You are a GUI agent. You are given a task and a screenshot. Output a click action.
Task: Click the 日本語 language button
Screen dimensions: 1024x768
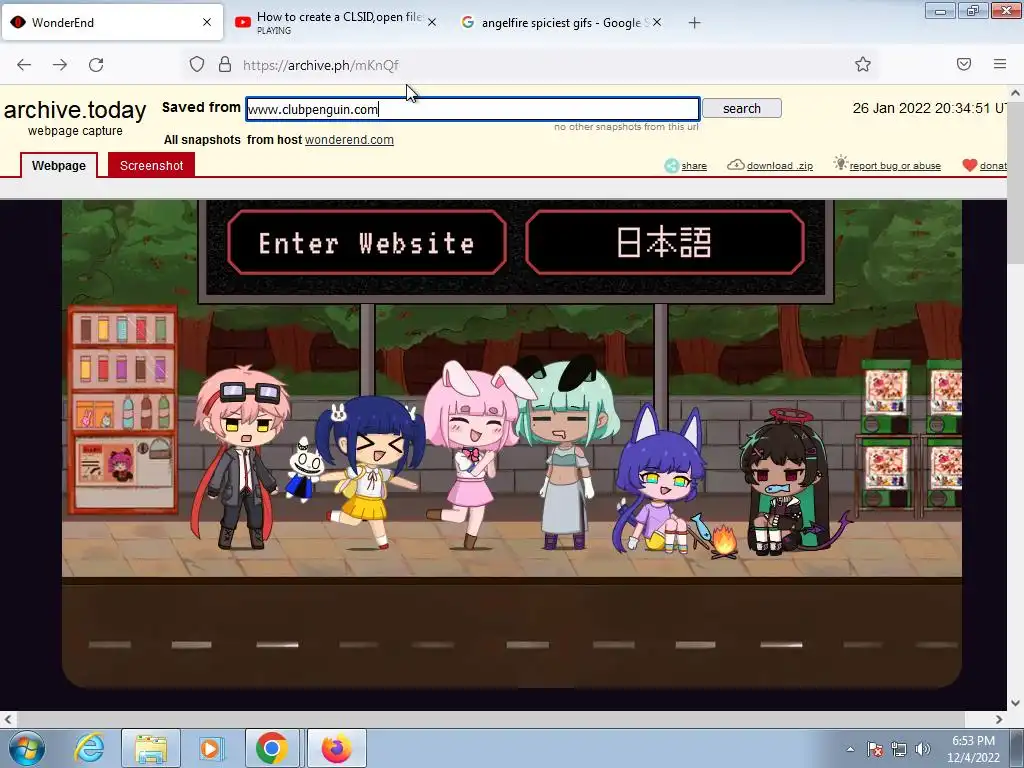pyautogui.click(x=664, y=242)
